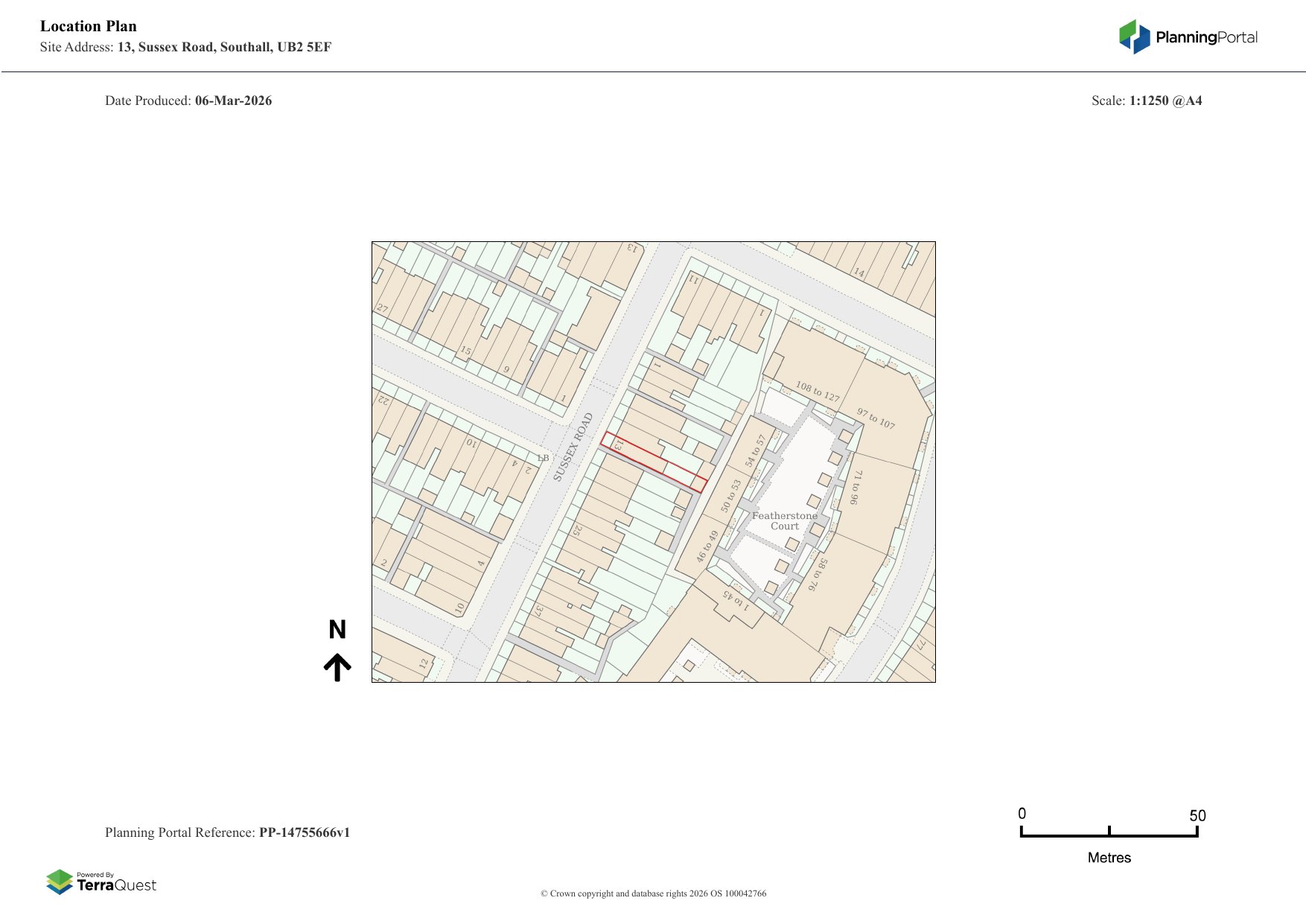Select reference number PP-14755666v1
The width and height of the screenshot is (1306, 924).
coord(304,832)
